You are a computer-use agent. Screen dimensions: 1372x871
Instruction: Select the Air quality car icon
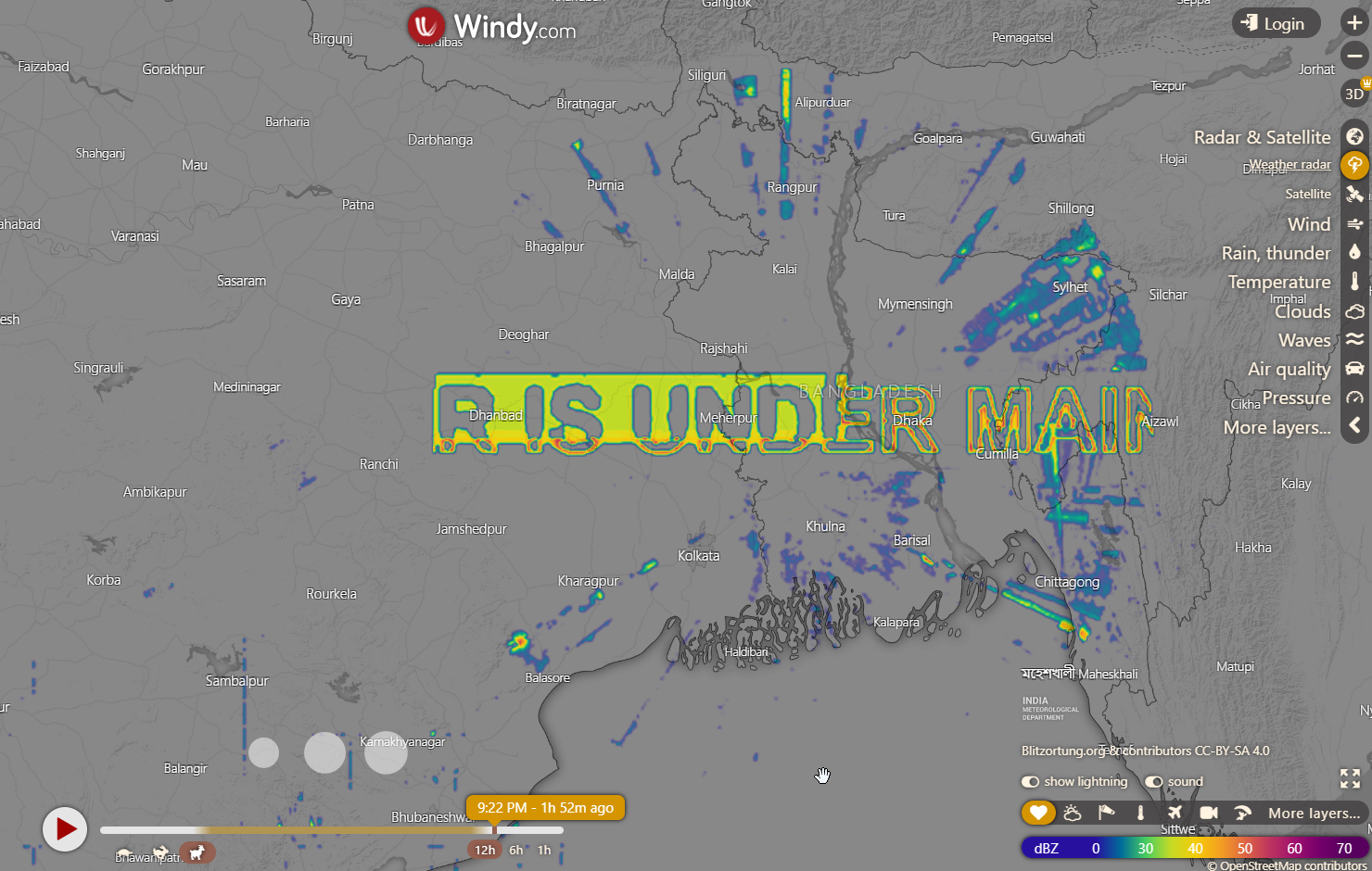1354,369
